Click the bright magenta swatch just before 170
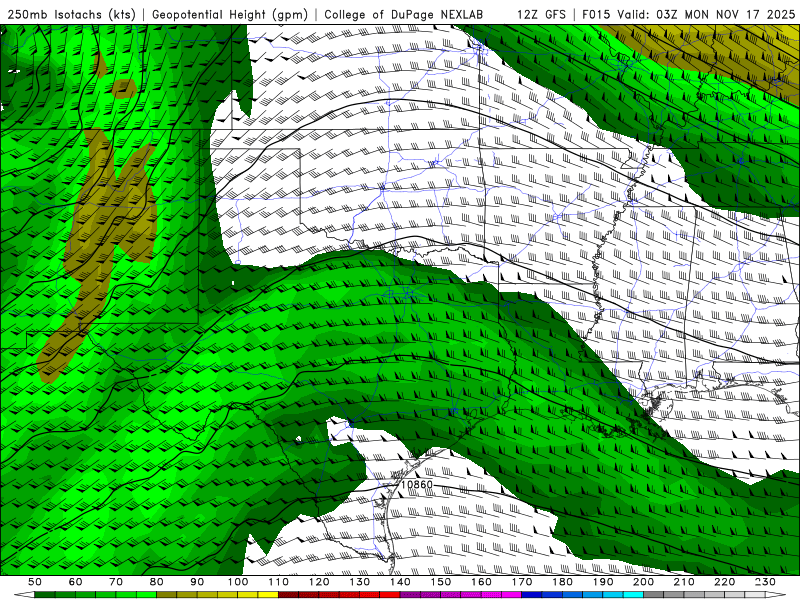This screenshot has height=600, width=800. point(512,594)
